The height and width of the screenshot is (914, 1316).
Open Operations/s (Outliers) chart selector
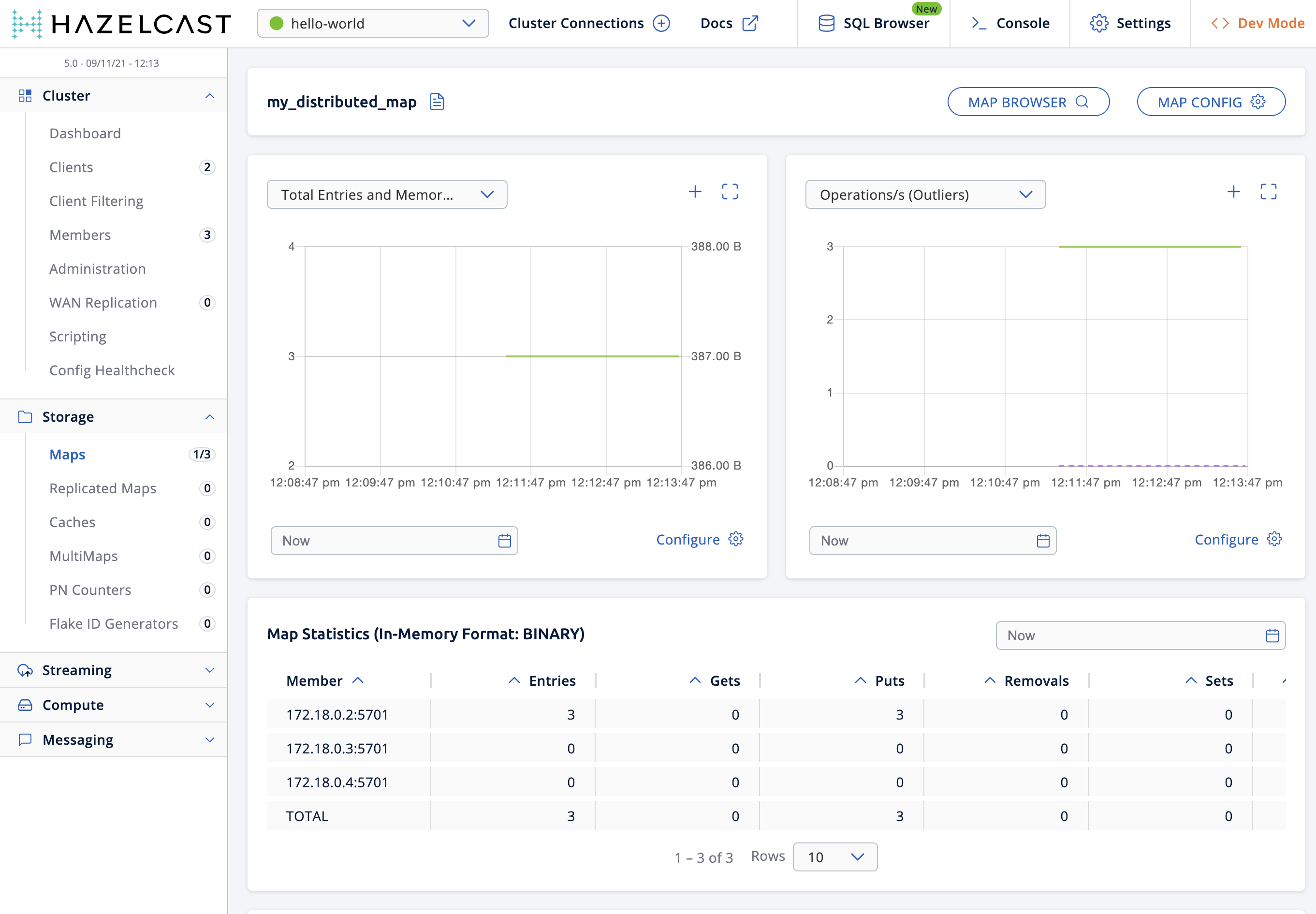point(925,195)
